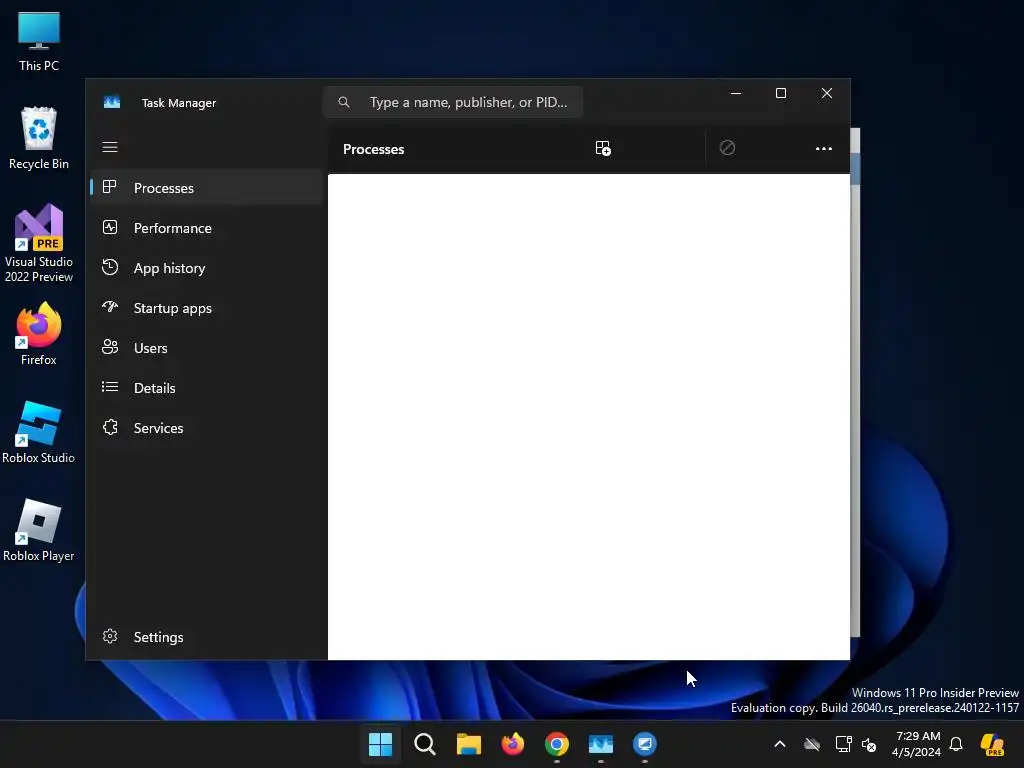Go to Startup apps page
This screenshot has height=768, width=1024.
(x=206, y=308)
